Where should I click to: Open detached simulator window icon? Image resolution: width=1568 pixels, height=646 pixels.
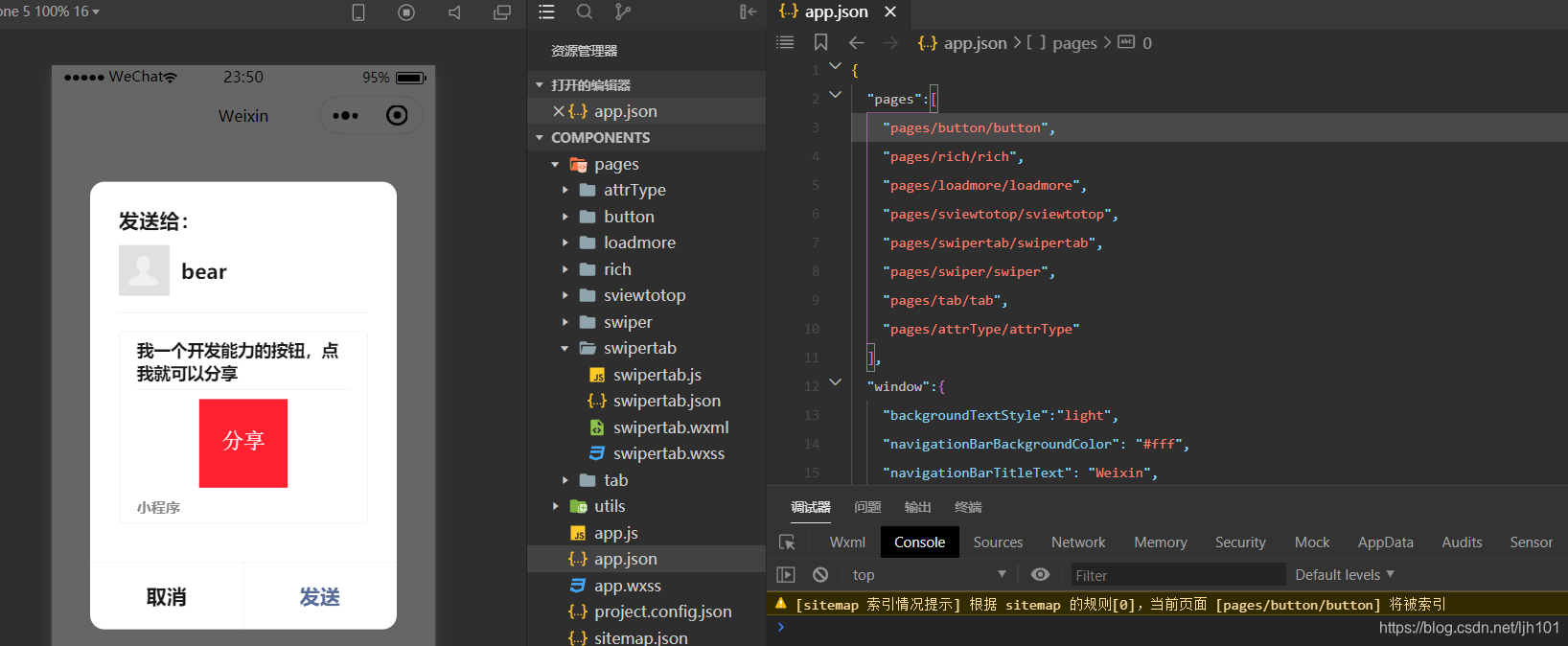pos(502,12)
